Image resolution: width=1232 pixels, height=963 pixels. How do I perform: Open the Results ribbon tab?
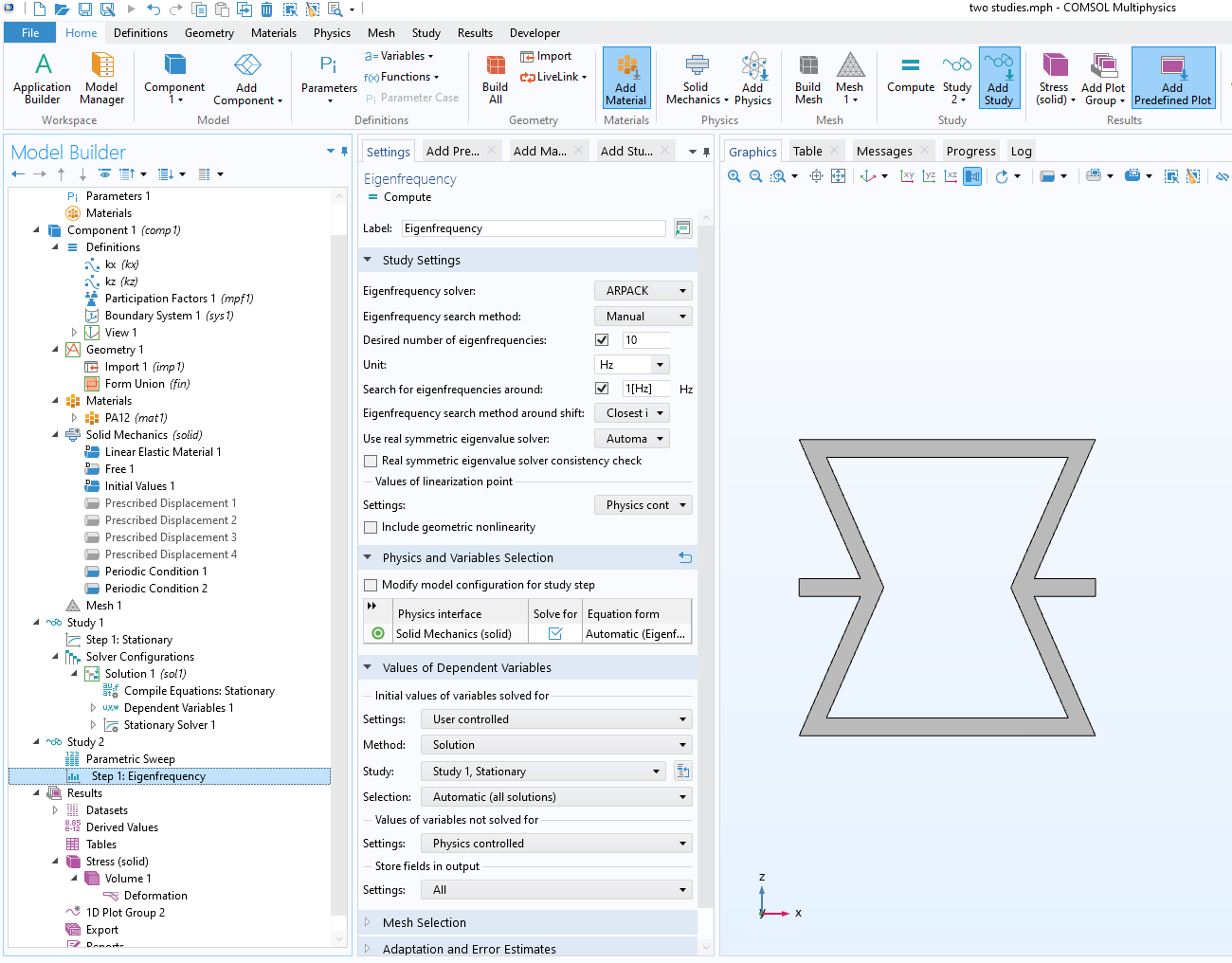(475, 33)
